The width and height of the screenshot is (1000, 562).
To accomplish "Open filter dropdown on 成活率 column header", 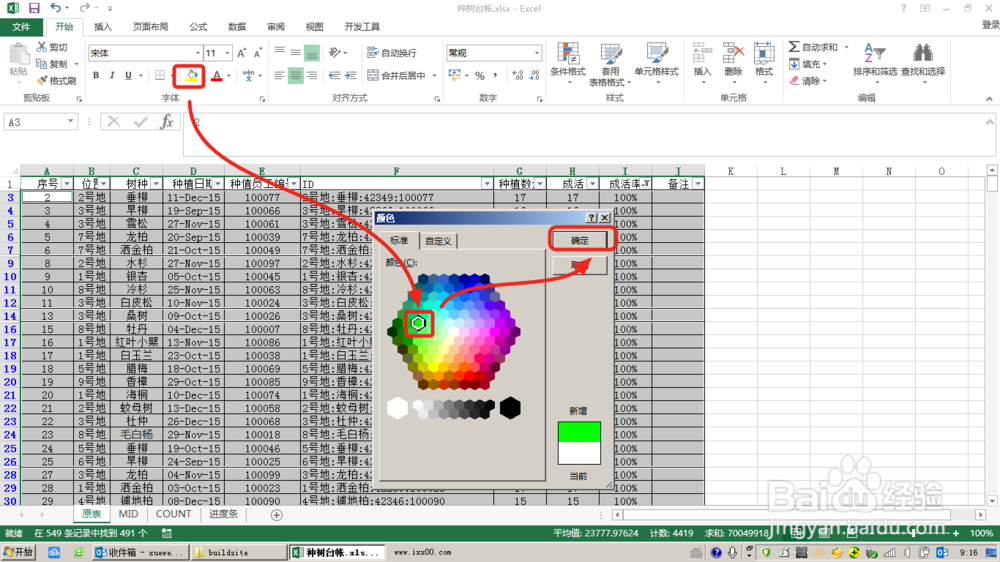I will [x=646, y=184].
